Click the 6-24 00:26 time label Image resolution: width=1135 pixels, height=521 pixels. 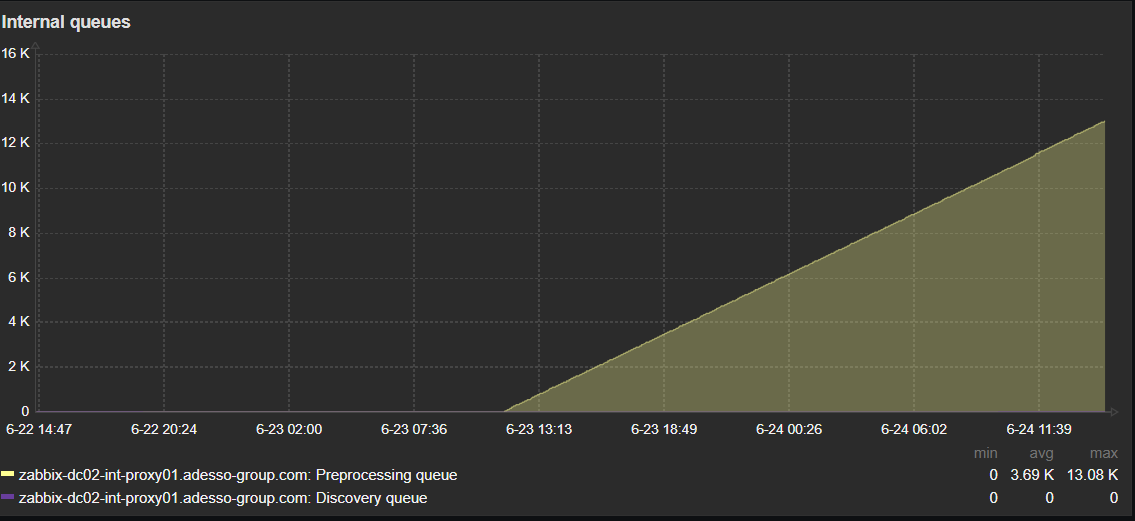click(x=789, y=429)
